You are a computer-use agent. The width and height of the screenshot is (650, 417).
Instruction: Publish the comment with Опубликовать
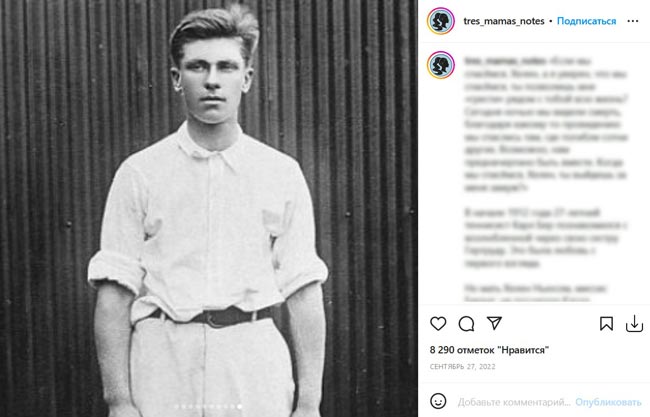click(x=608, y=402)
